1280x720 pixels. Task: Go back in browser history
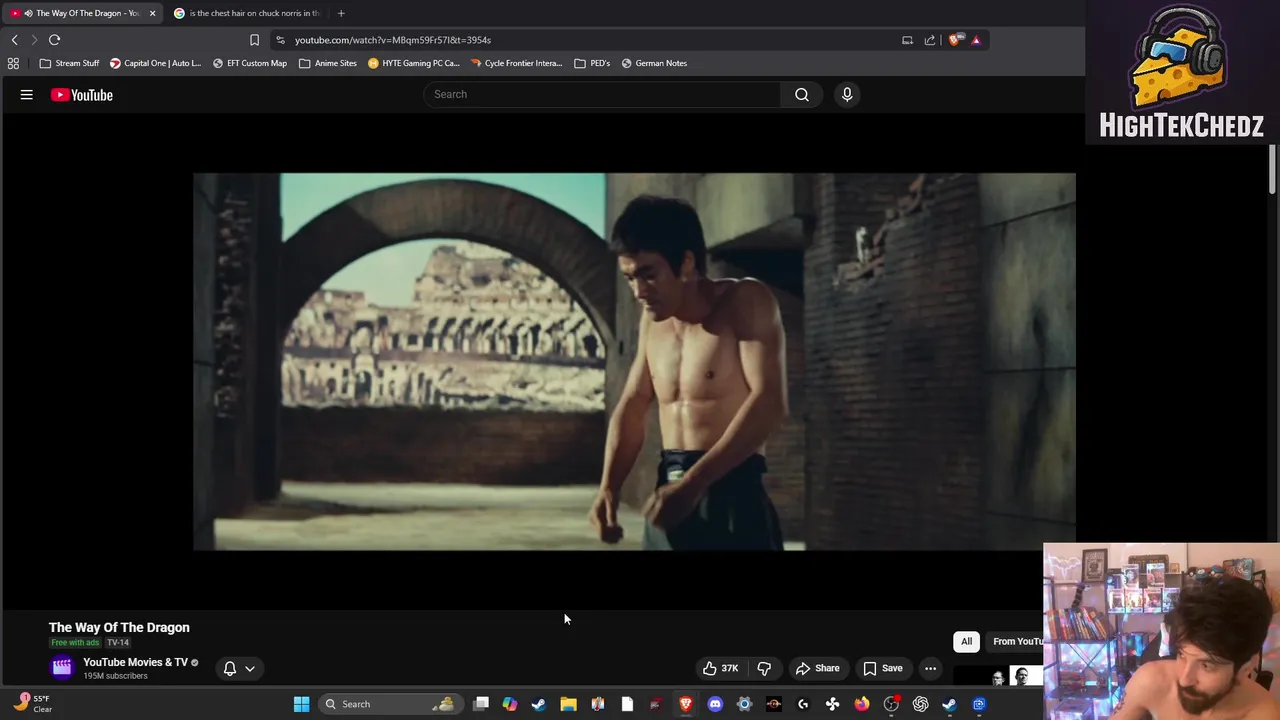pyautogui.click(x=14, y=40)
